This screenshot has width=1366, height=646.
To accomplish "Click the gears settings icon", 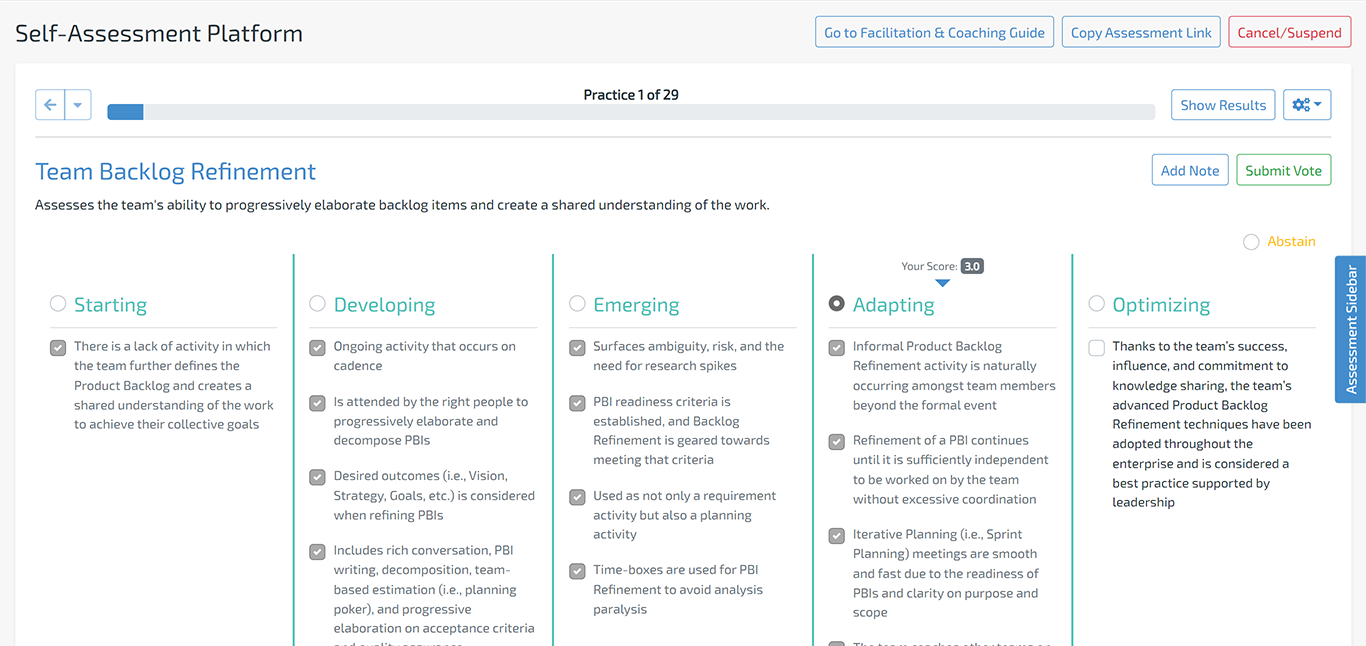I will pyautogui.click(x=1301, y=104).
